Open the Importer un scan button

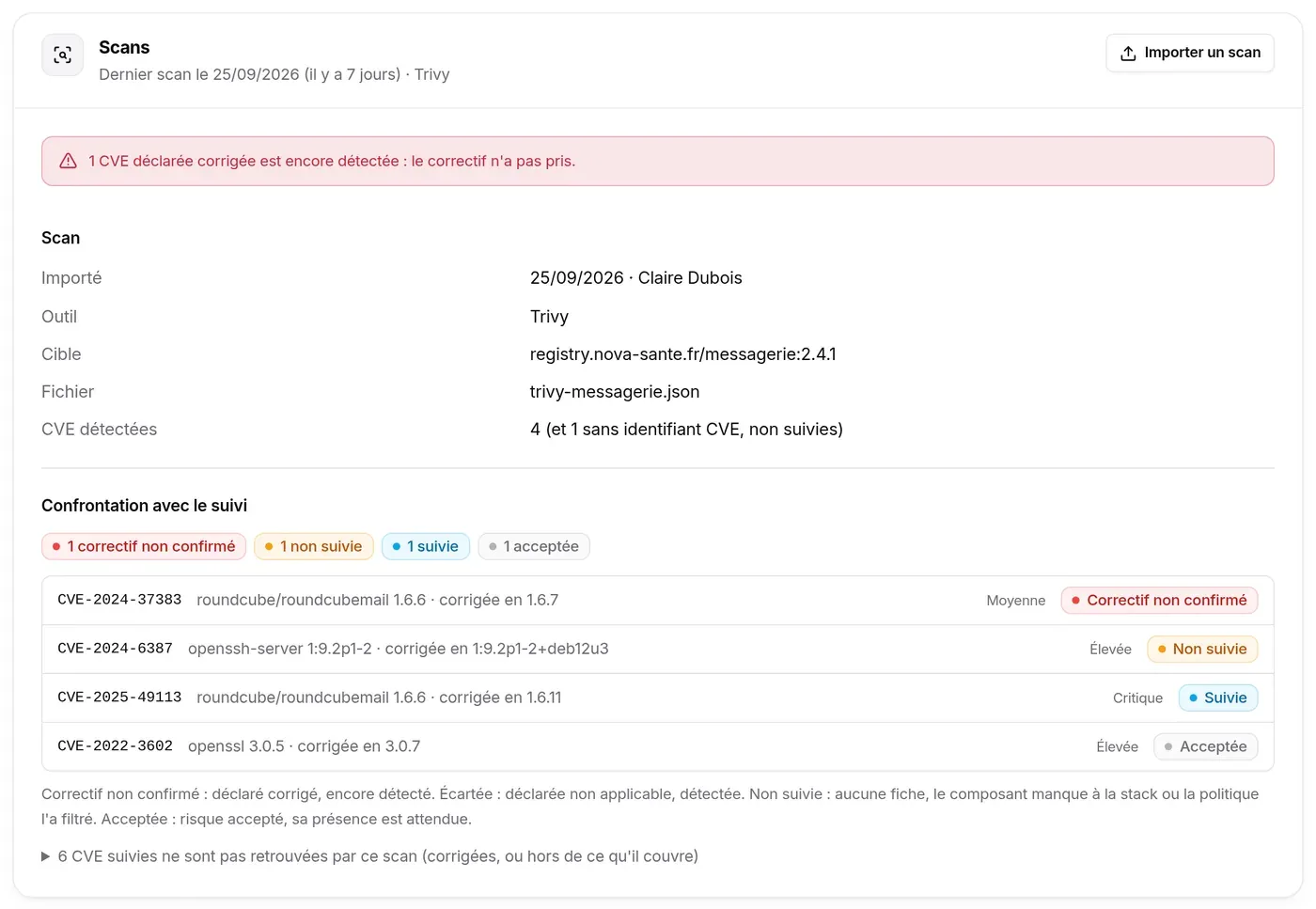1190,53
